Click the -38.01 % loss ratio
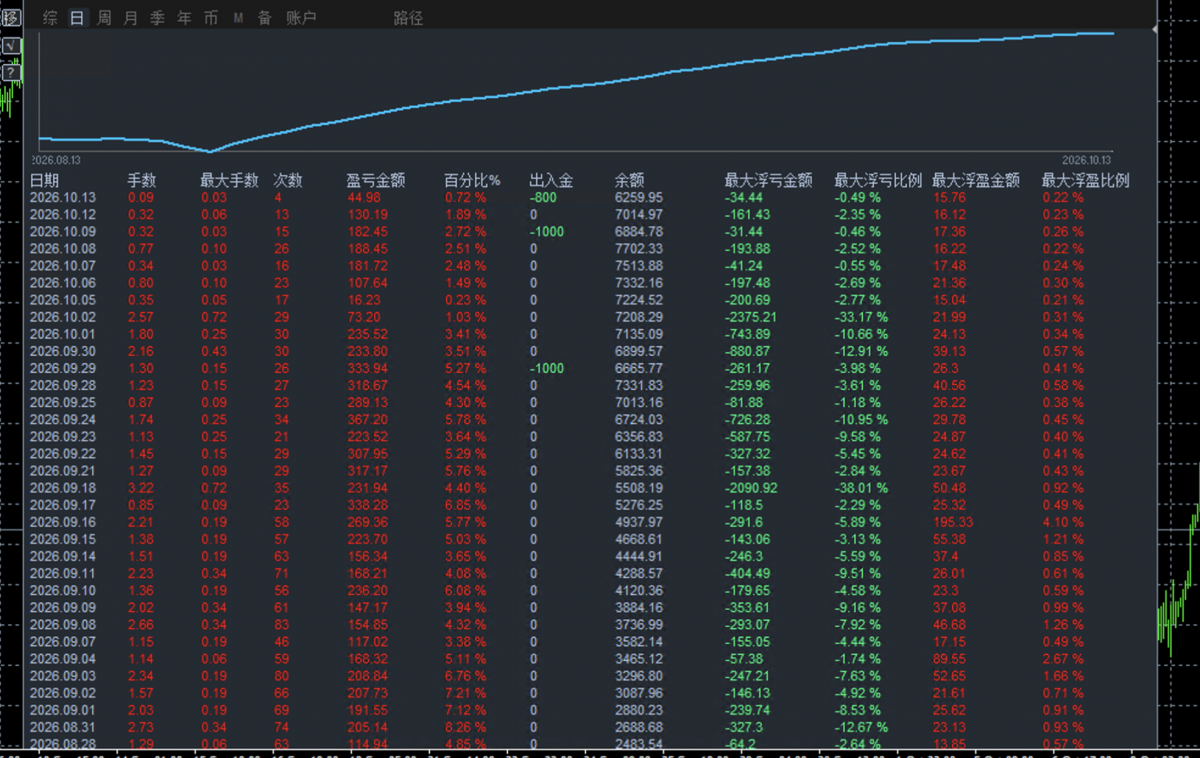This screenshot has height=758, width=1200. coord(861,488)
